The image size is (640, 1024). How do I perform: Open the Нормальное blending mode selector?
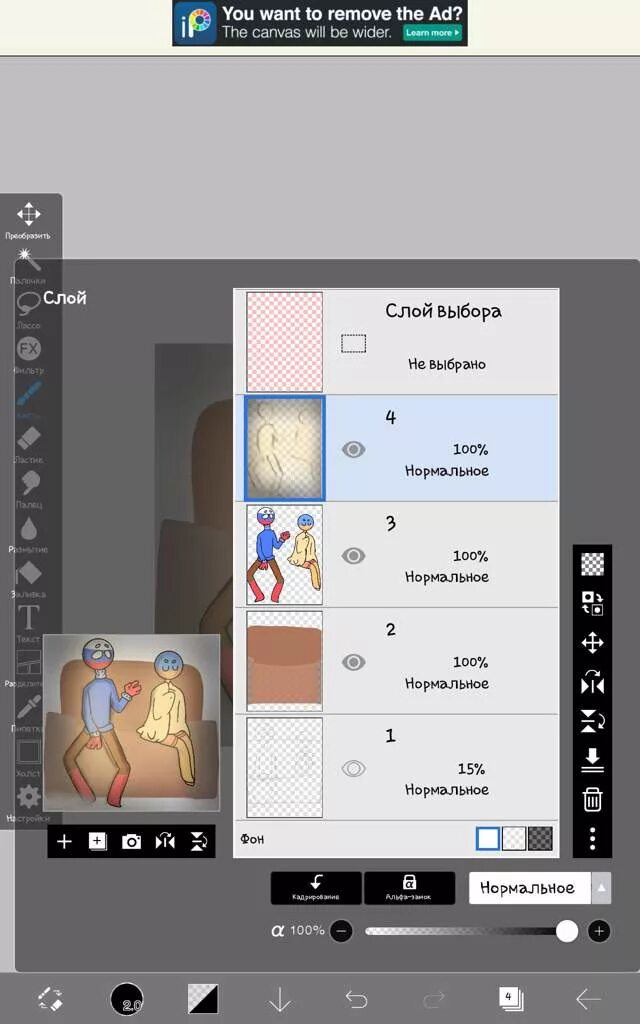530,888
